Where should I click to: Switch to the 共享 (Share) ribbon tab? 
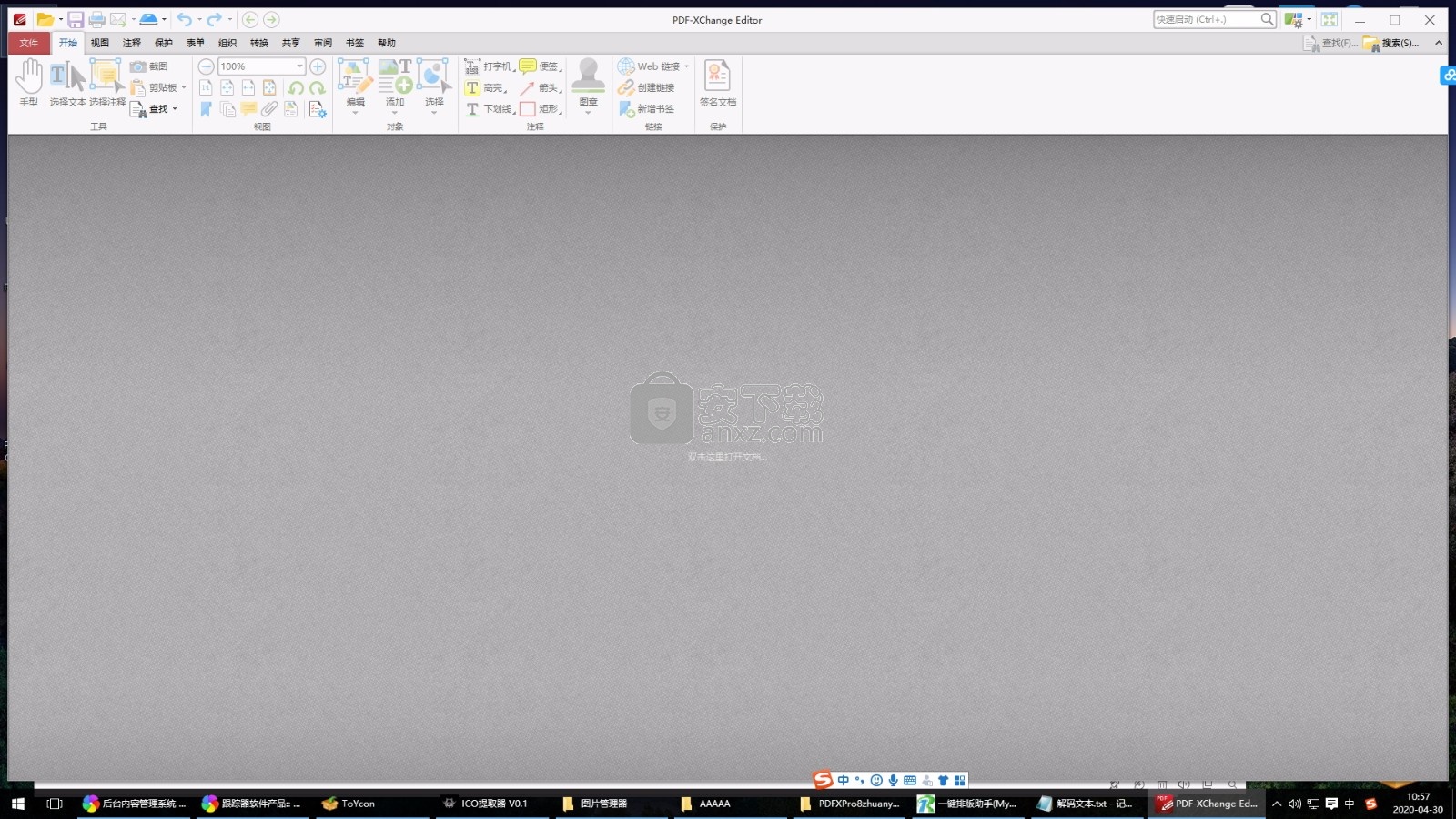coord(291,43)
